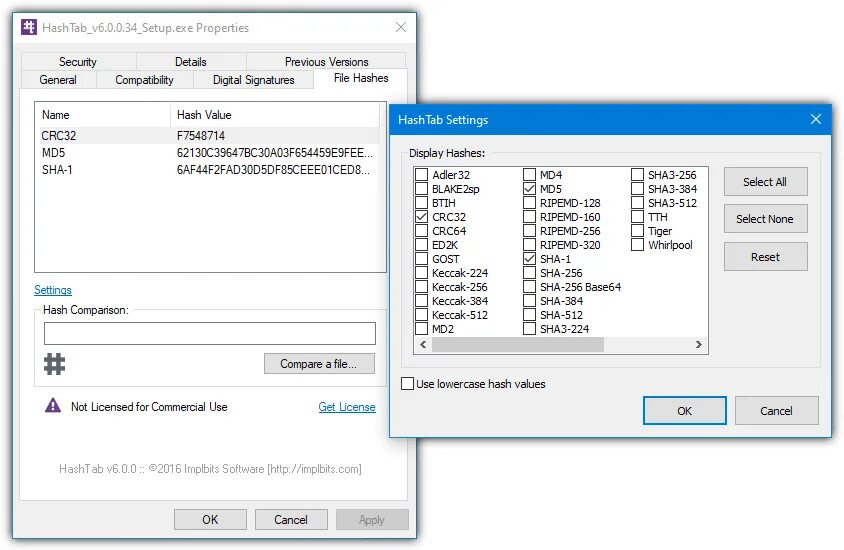844x550 pixels.
Task: Uncheck the CRC32 hash
Action: (421, 216)
